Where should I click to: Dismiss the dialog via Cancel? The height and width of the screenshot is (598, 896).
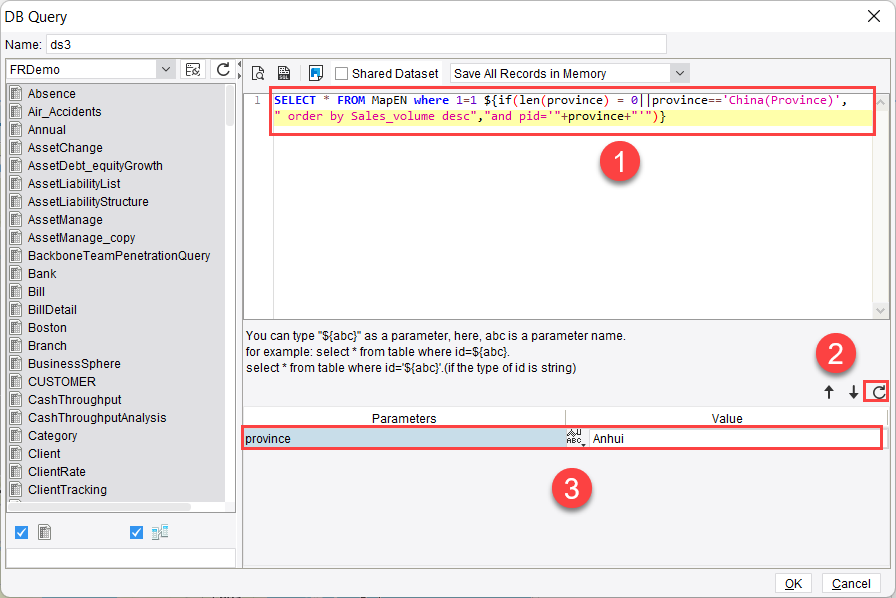[851, 583]
